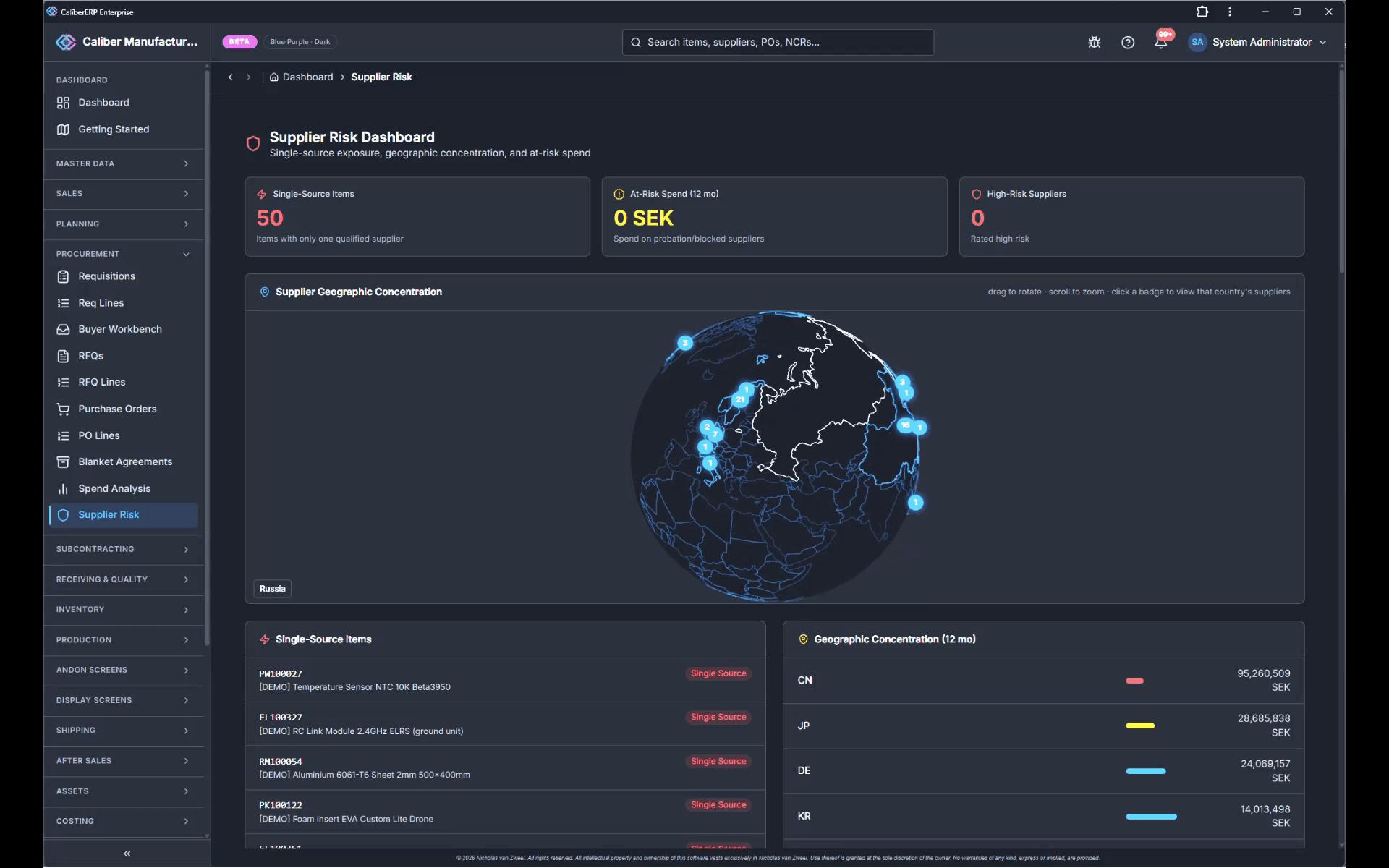Open PO Lines in the sidebar
Image resolution: width=1389 pixels, height=868 pixels.
pyautogui.click(x=123, y=435)
